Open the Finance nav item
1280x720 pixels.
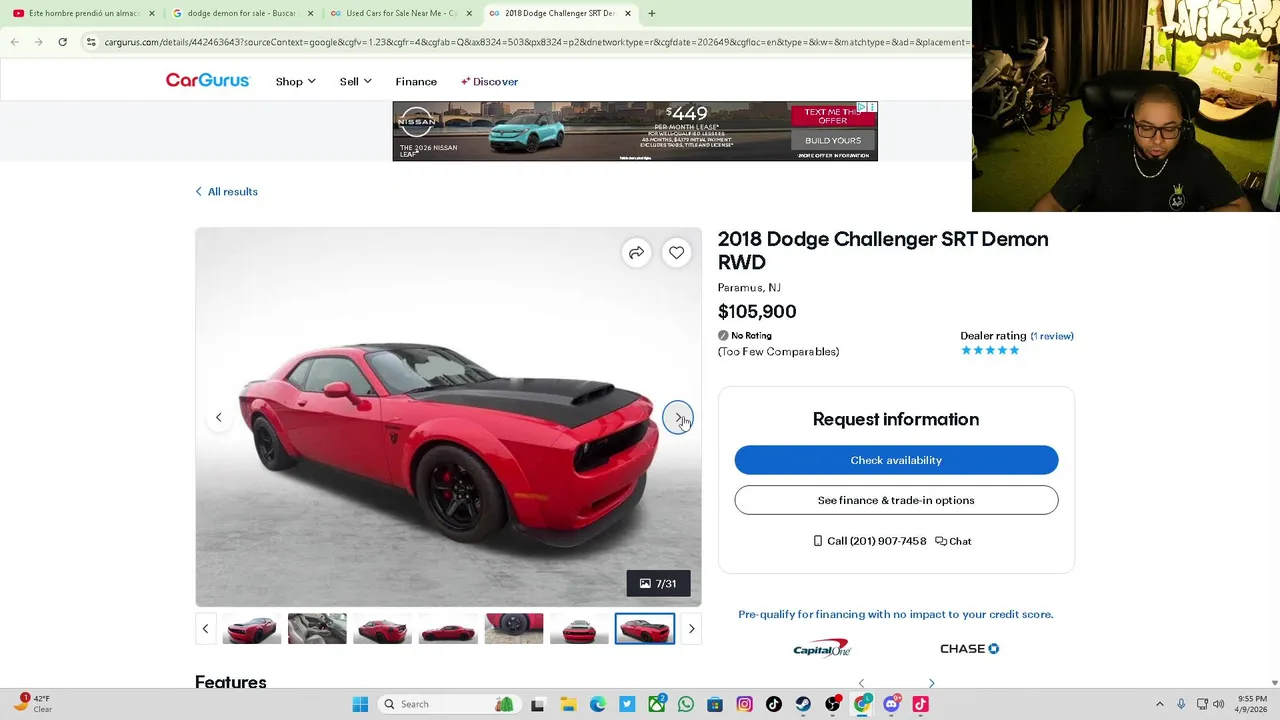(x=416, y=81)
